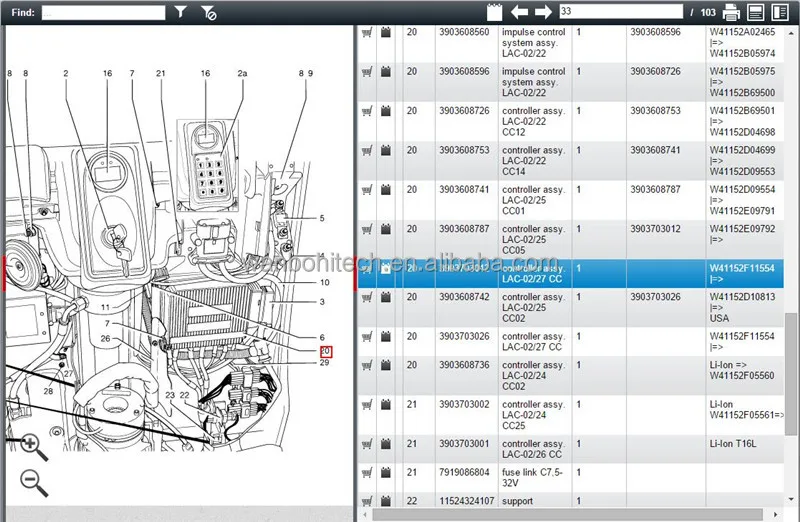Screen dimensions: 800x522
Task: Switch to the side-by-side layout view
Action: pos(780,12)
